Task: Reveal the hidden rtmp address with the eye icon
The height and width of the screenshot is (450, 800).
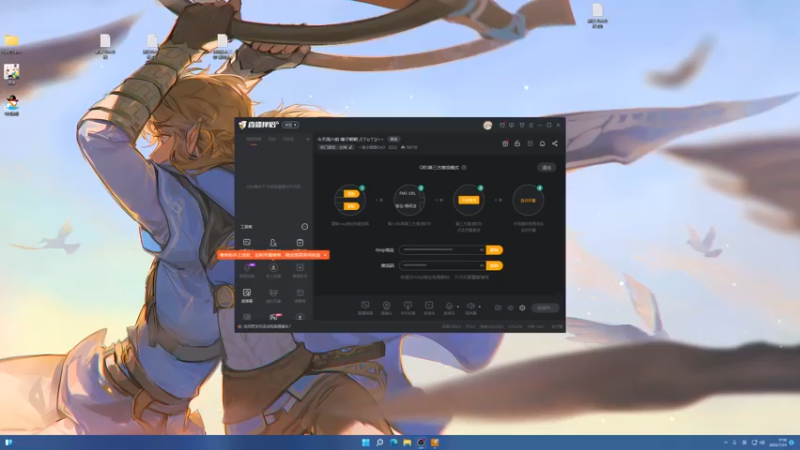Action: coord(482,250)
